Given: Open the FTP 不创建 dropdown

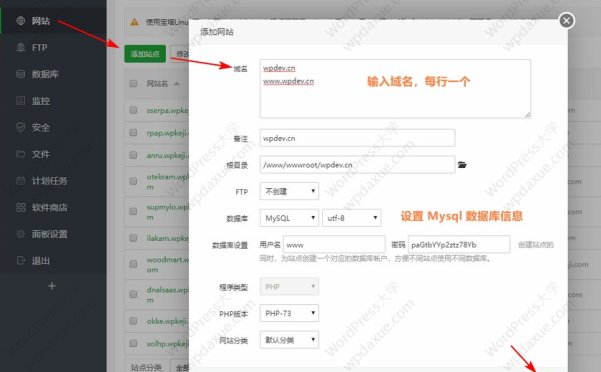Looking at the screenshot, I should click(x=289, y=191).
